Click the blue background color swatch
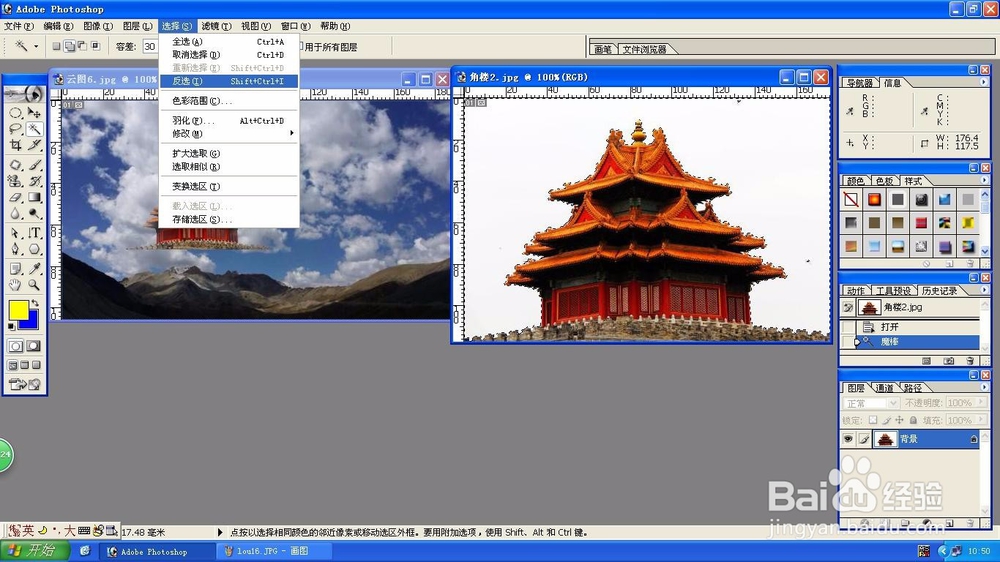Screen dimensions: 1000x562 (33, 322)
